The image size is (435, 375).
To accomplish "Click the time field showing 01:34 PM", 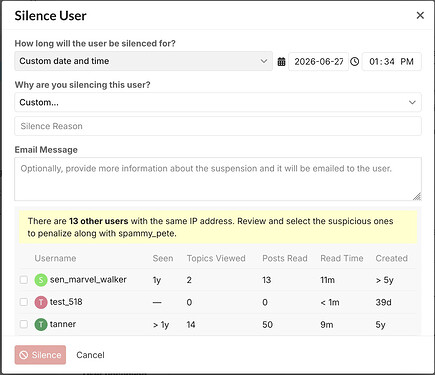I will coord(392,62).
